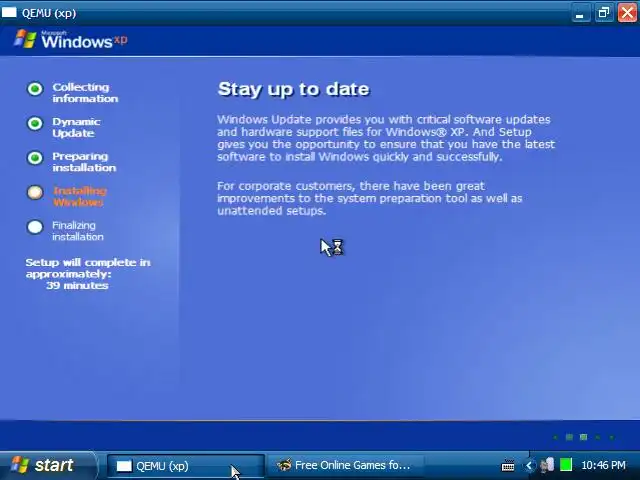640x480 pixels.
Task: Click the paragraph starting "Windows Update provides"
Action: click(386, 138)
